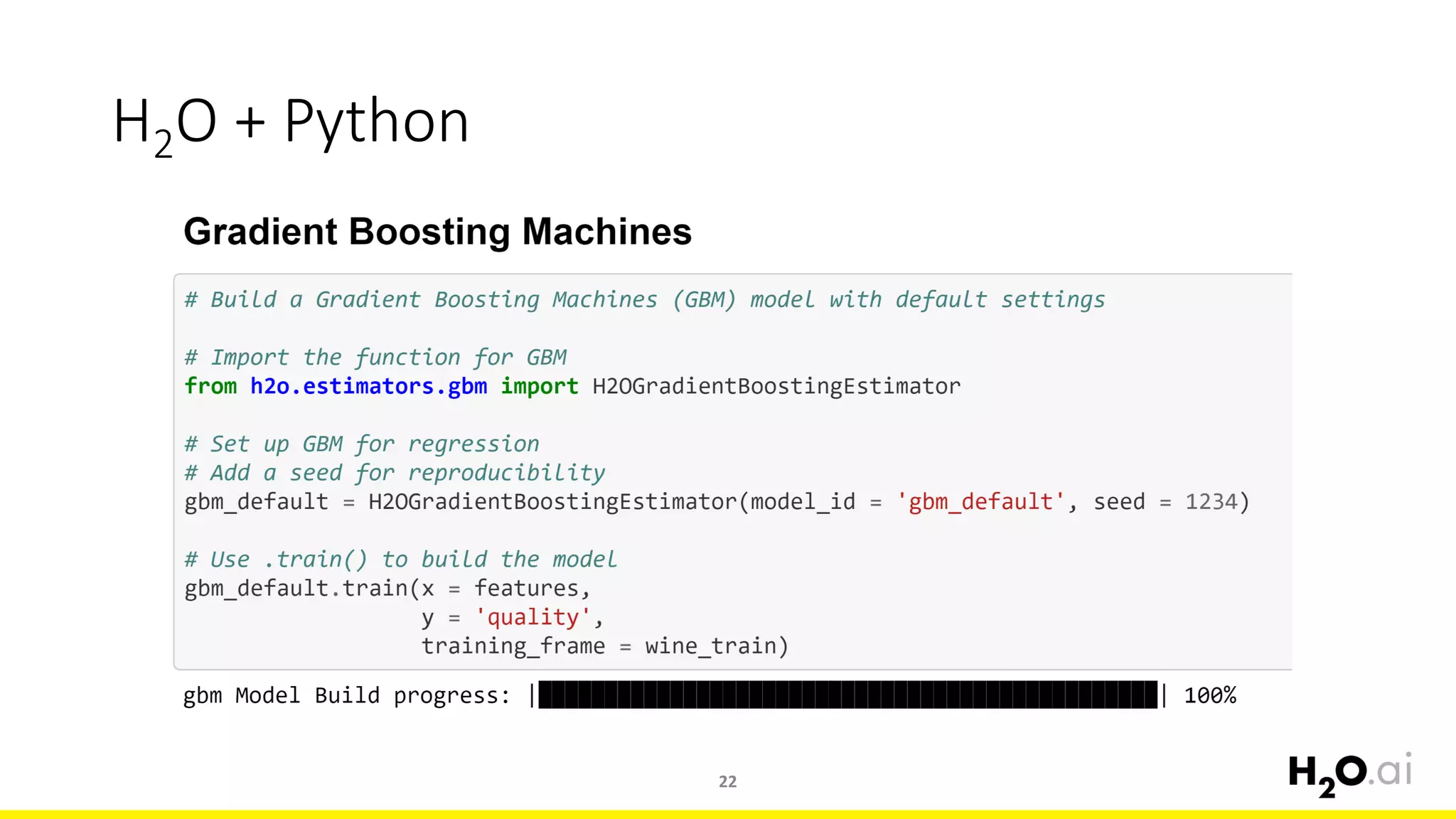The image size is (1456, 819).
Task: Click the 100% progress value
Action: point(1210,695)
